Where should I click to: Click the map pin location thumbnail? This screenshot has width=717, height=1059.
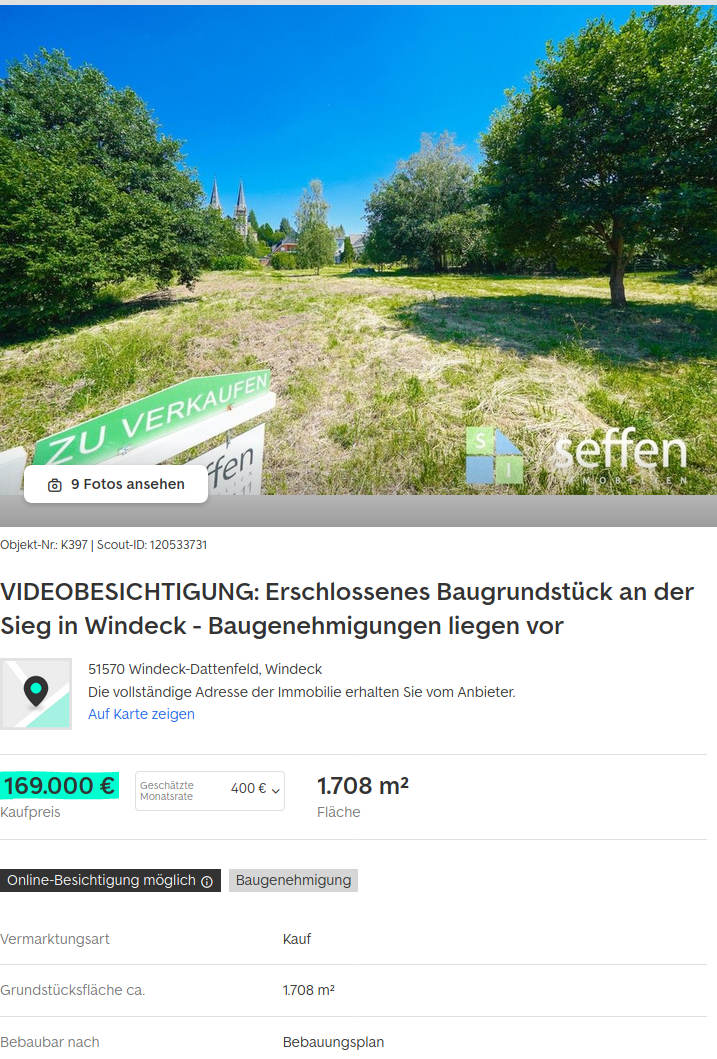coord(36,694)
